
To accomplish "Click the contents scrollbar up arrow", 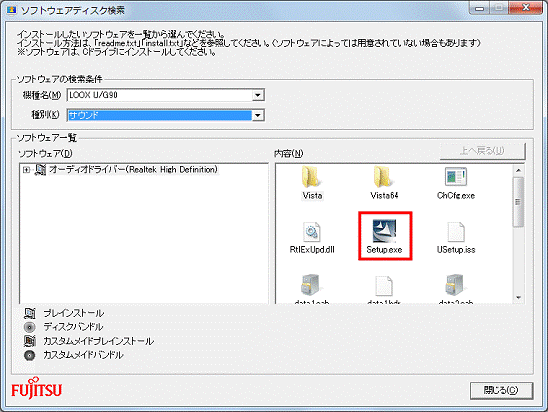I will (x=519, y=170).
